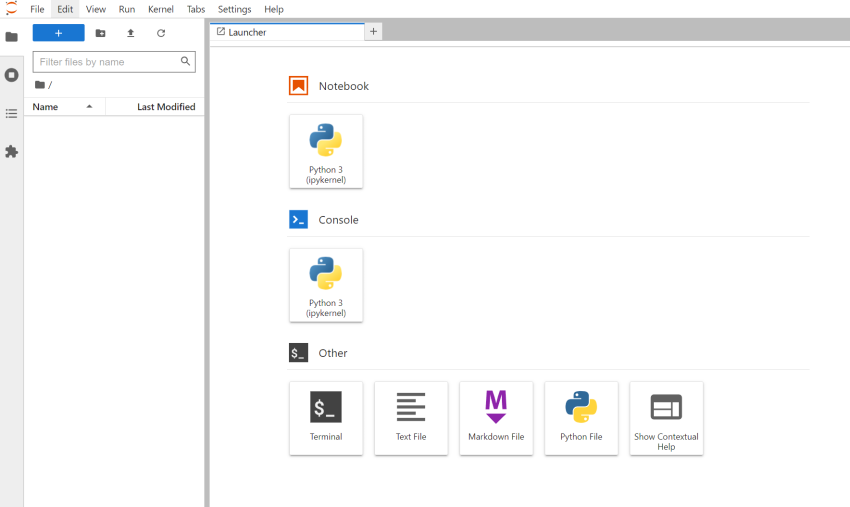Open a new Terminal
This screenshot has height=507, width=850.
pyautogui.click(x=325, y=418)
